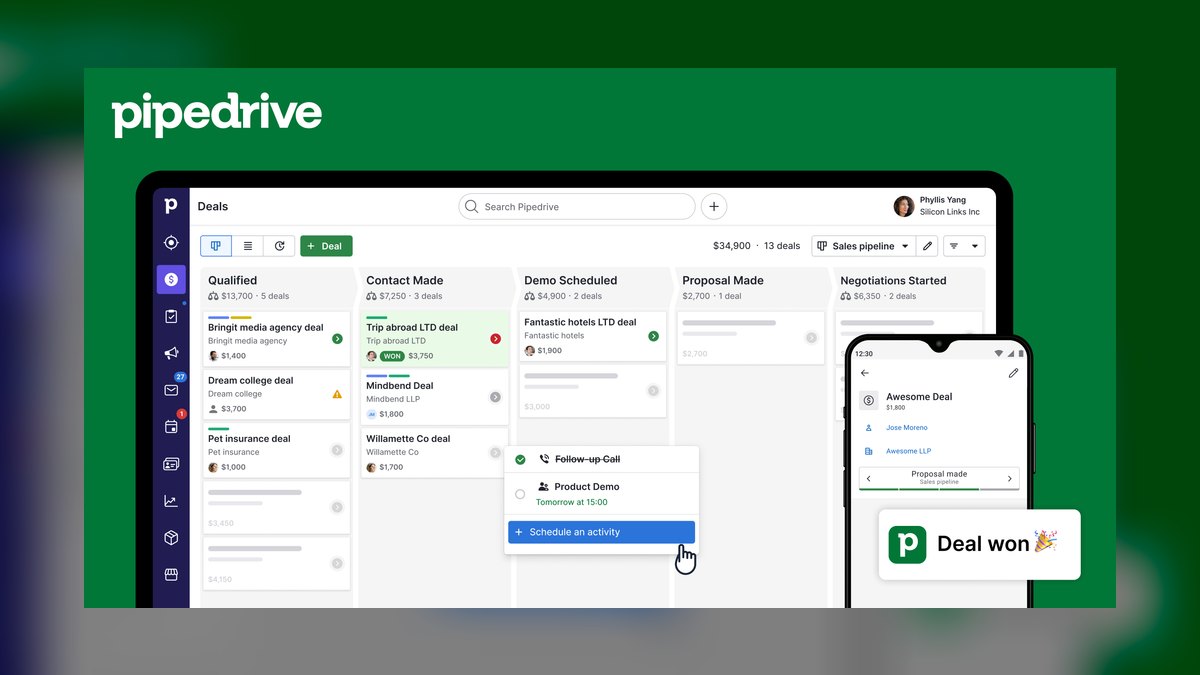This screenshot has height=675, width=1200.
Task: Open the Activities calendar icon in sidebar
Action: pyautogui.click(x=171, y=427)
